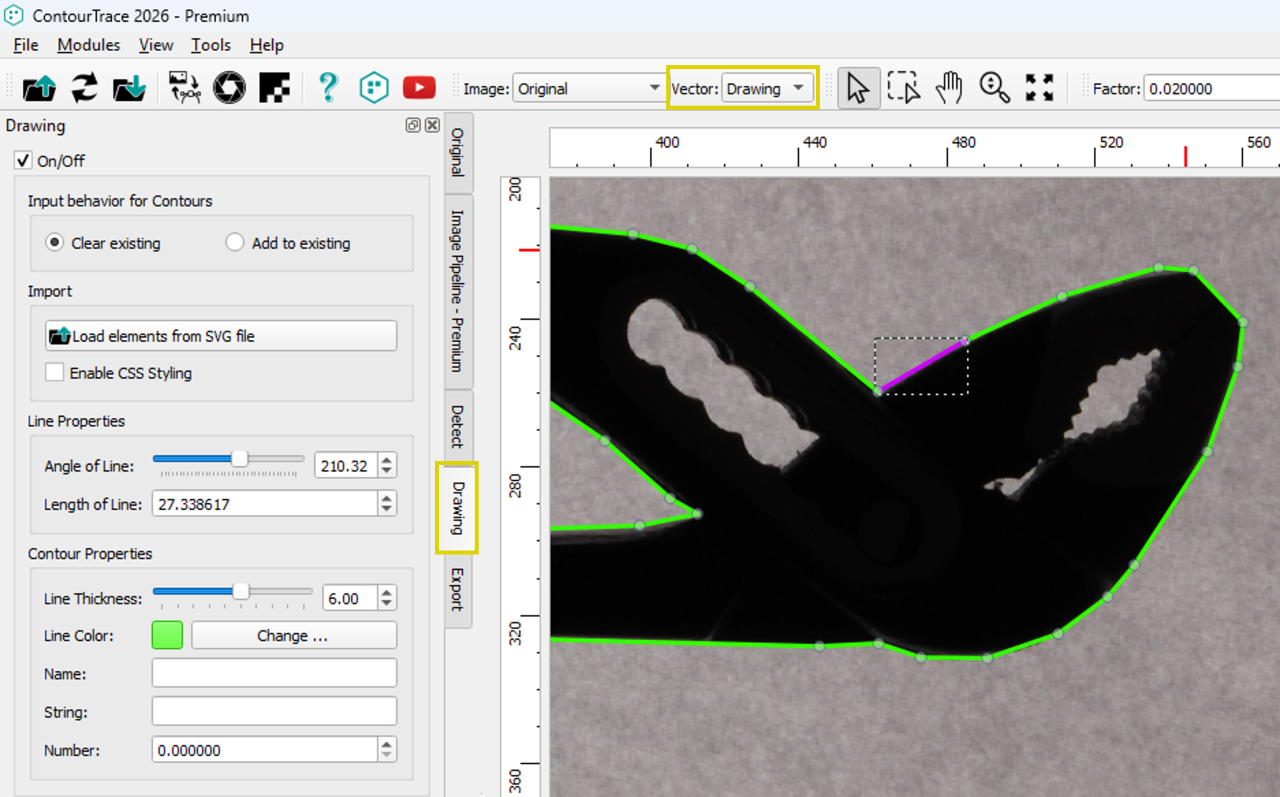The height and width of the screenshot is (797, 1280).
Task: Open the Vector dropdown showing Drawing
Action: (766, 89)
